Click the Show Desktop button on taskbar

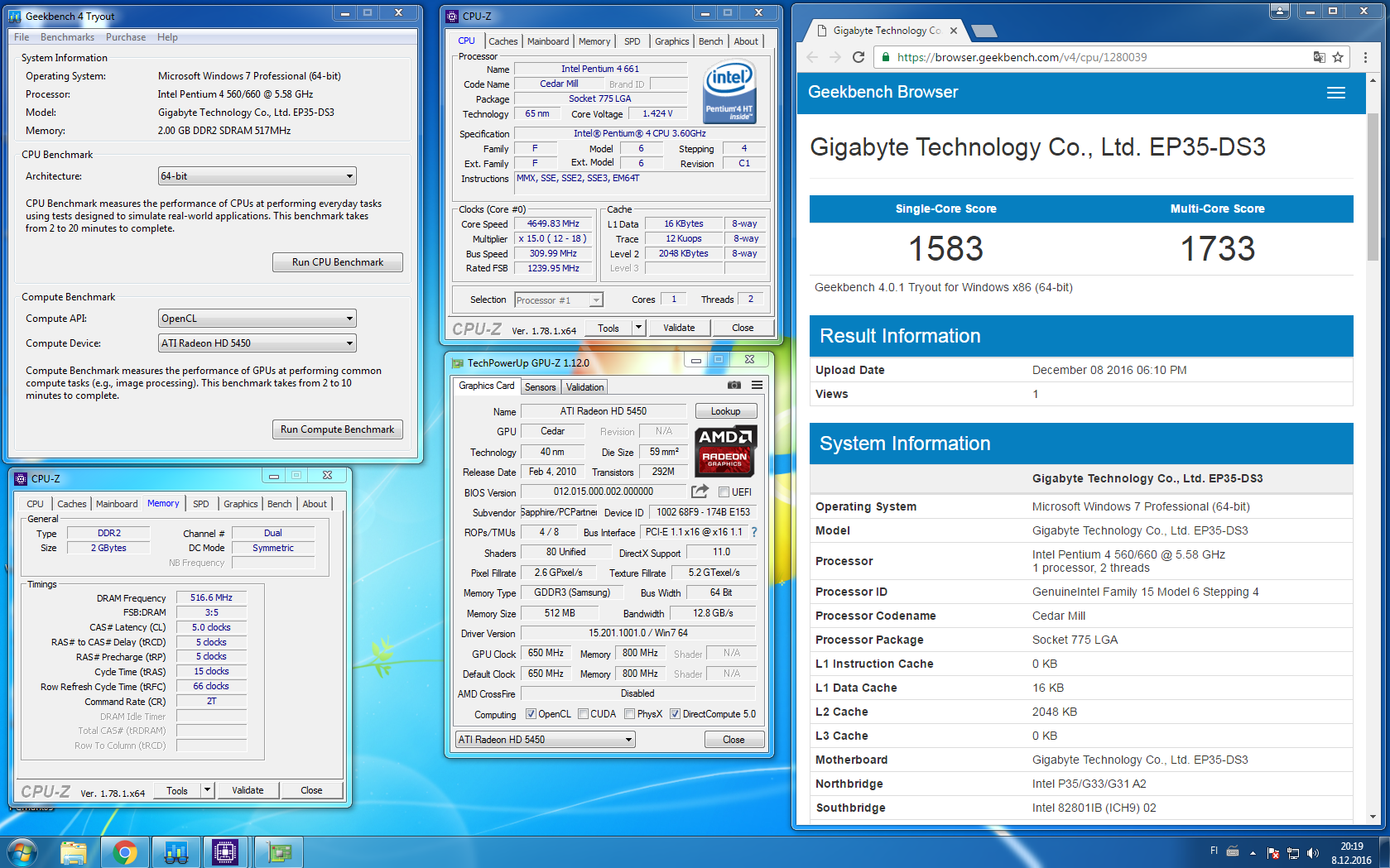[1383, 851]
